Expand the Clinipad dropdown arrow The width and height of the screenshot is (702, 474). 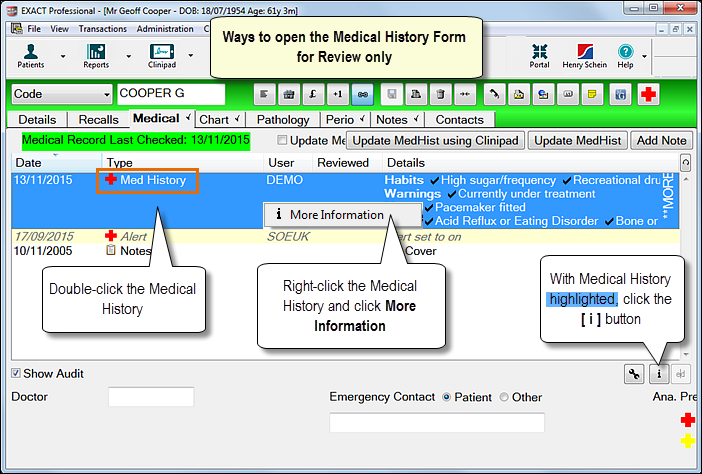pos(191,56)
